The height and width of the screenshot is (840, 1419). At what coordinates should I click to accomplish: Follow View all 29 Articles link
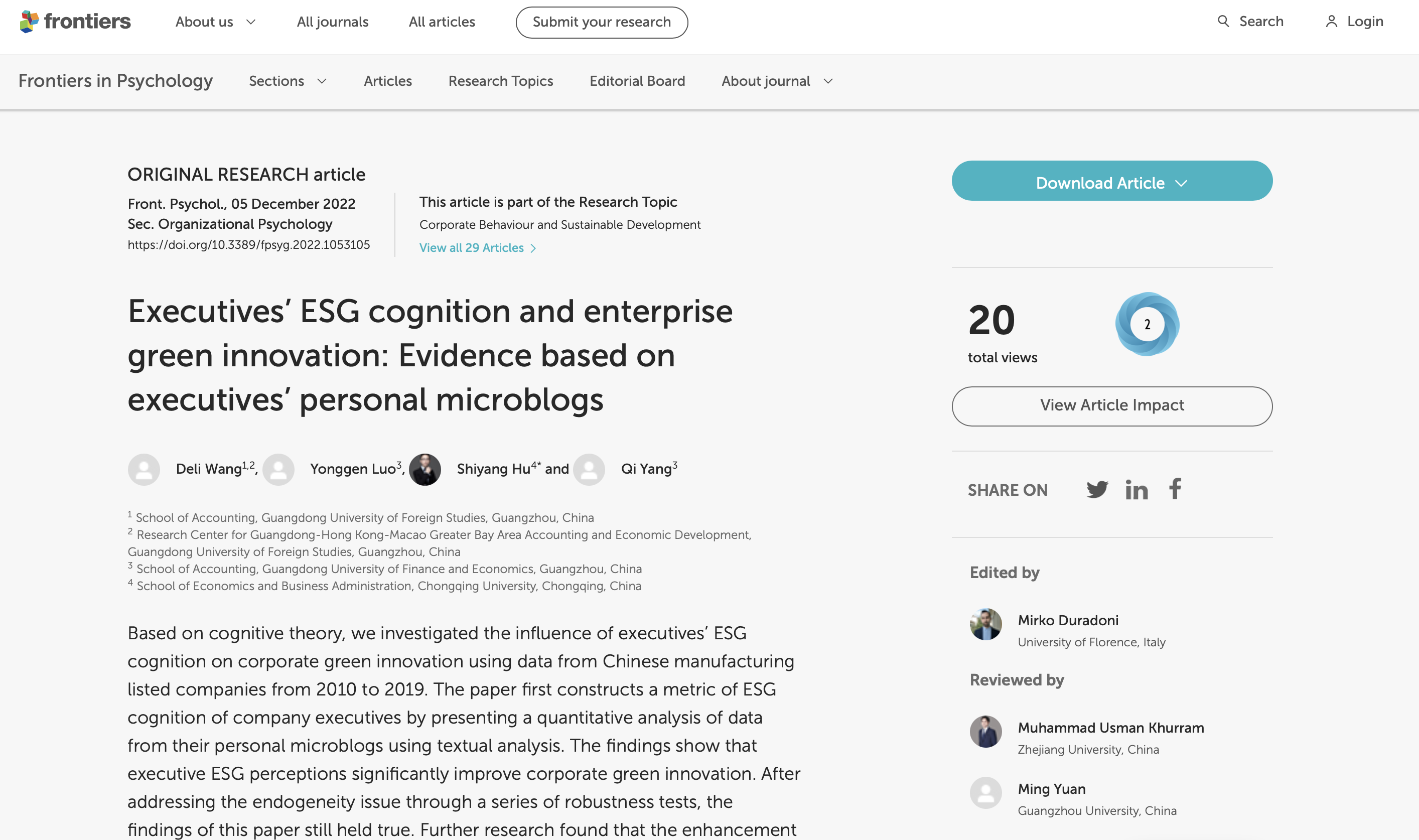click(478, 248)
